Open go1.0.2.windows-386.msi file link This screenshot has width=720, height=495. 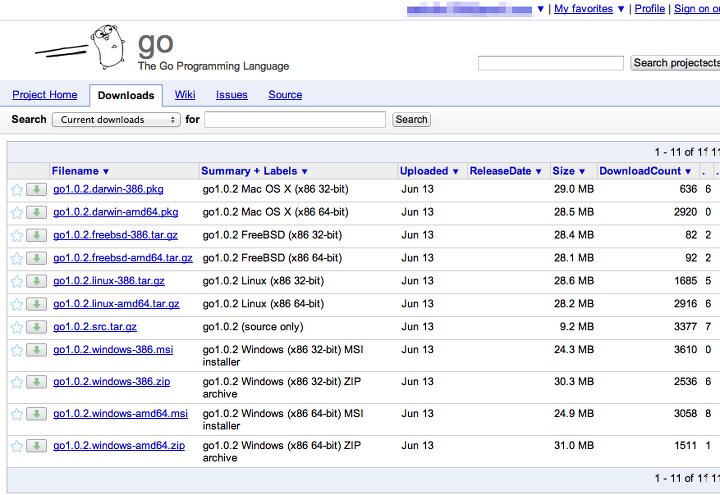tap(113, 349)
